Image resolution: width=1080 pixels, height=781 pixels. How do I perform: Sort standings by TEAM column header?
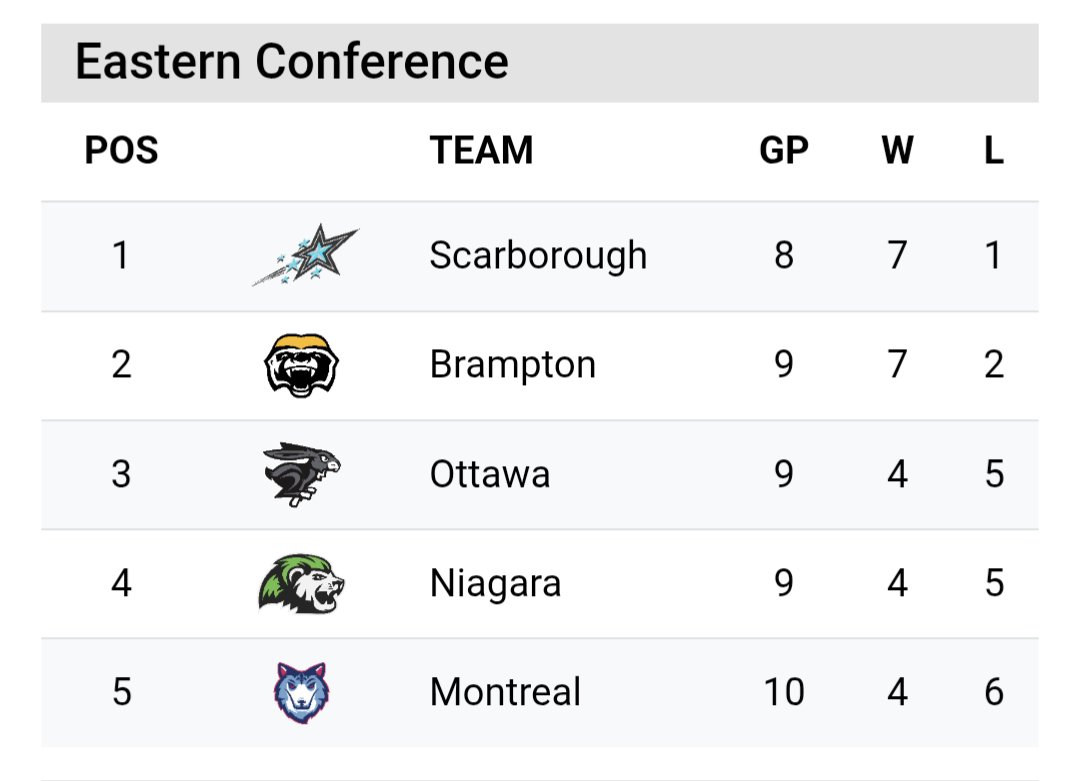click(x=481, y=150)
